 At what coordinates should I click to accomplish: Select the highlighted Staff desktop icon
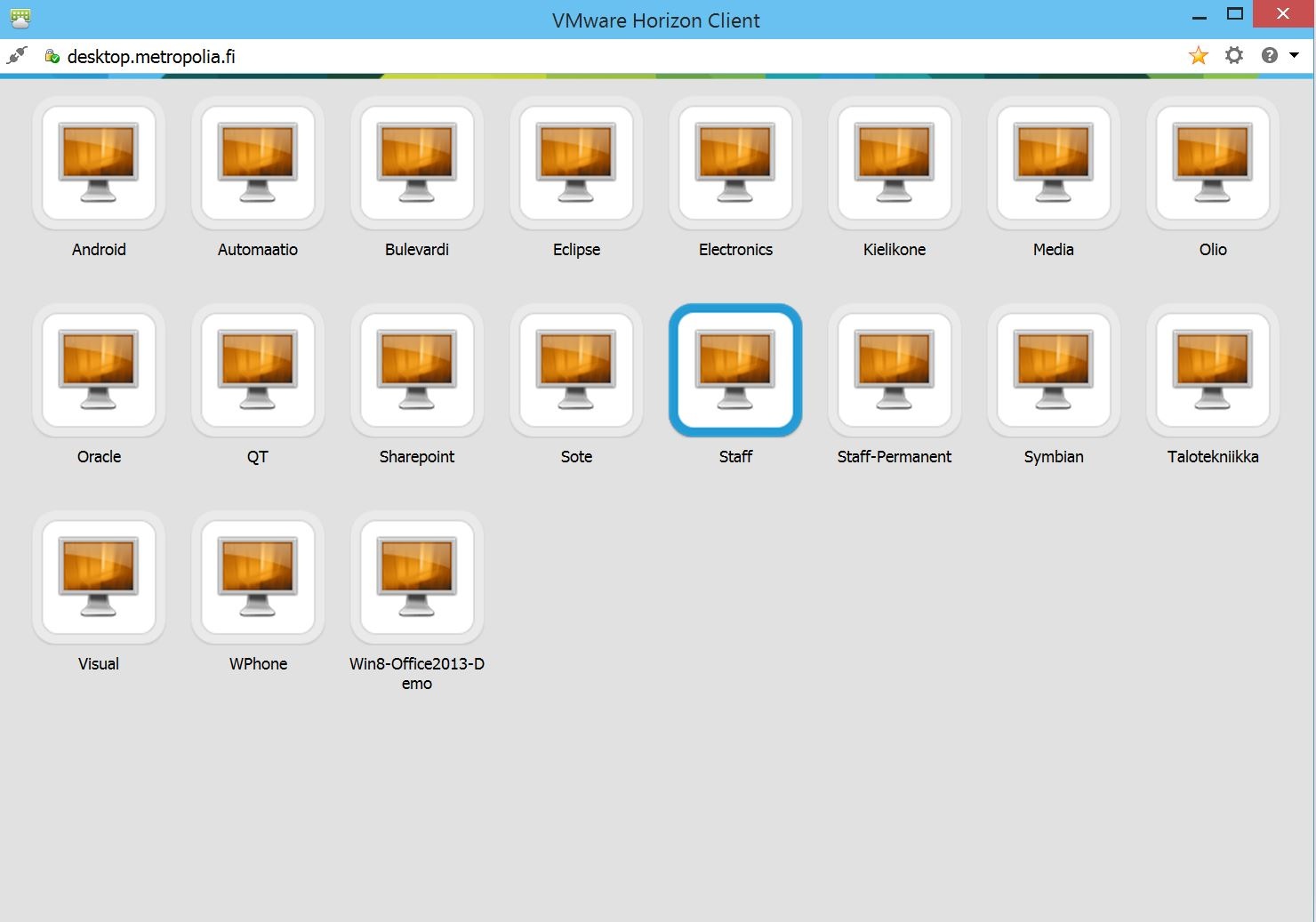[735, 371]
